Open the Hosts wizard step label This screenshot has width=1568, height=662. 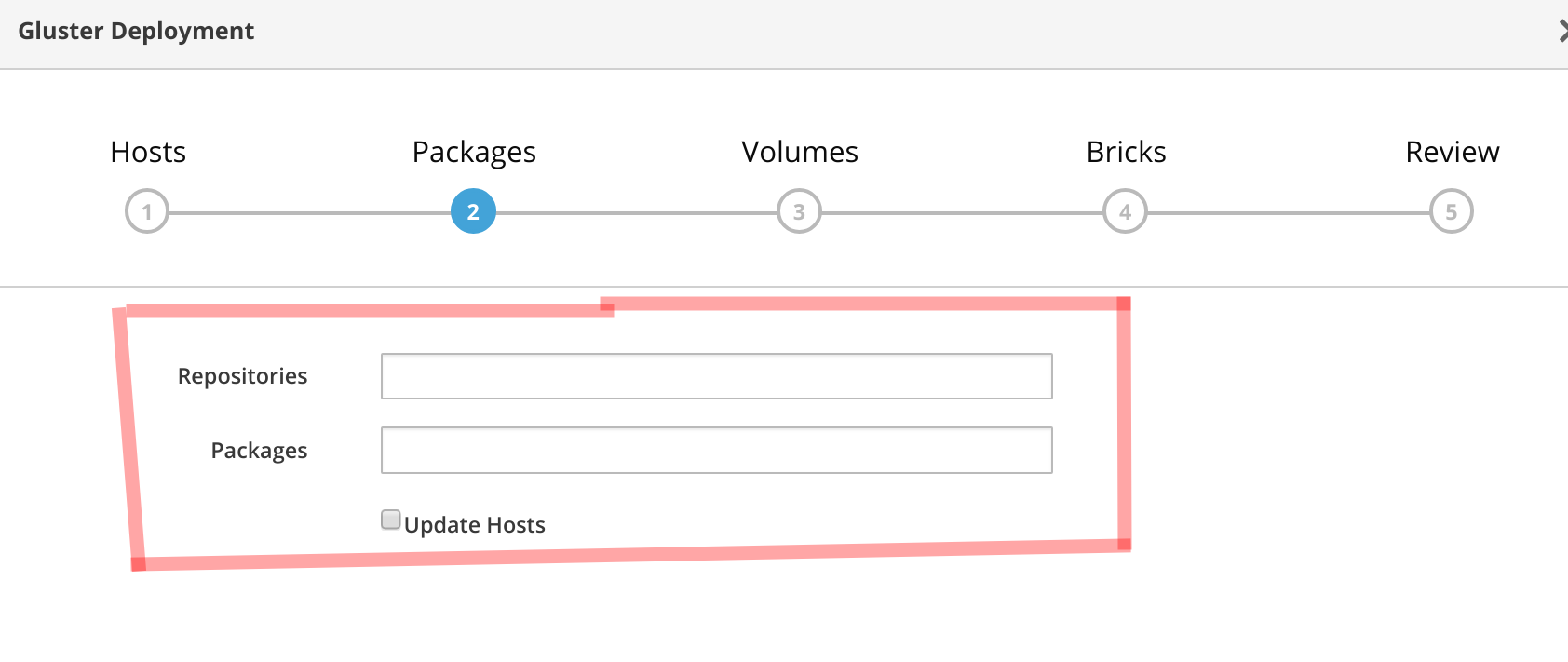pyautogui.click(x=148, y=152)
